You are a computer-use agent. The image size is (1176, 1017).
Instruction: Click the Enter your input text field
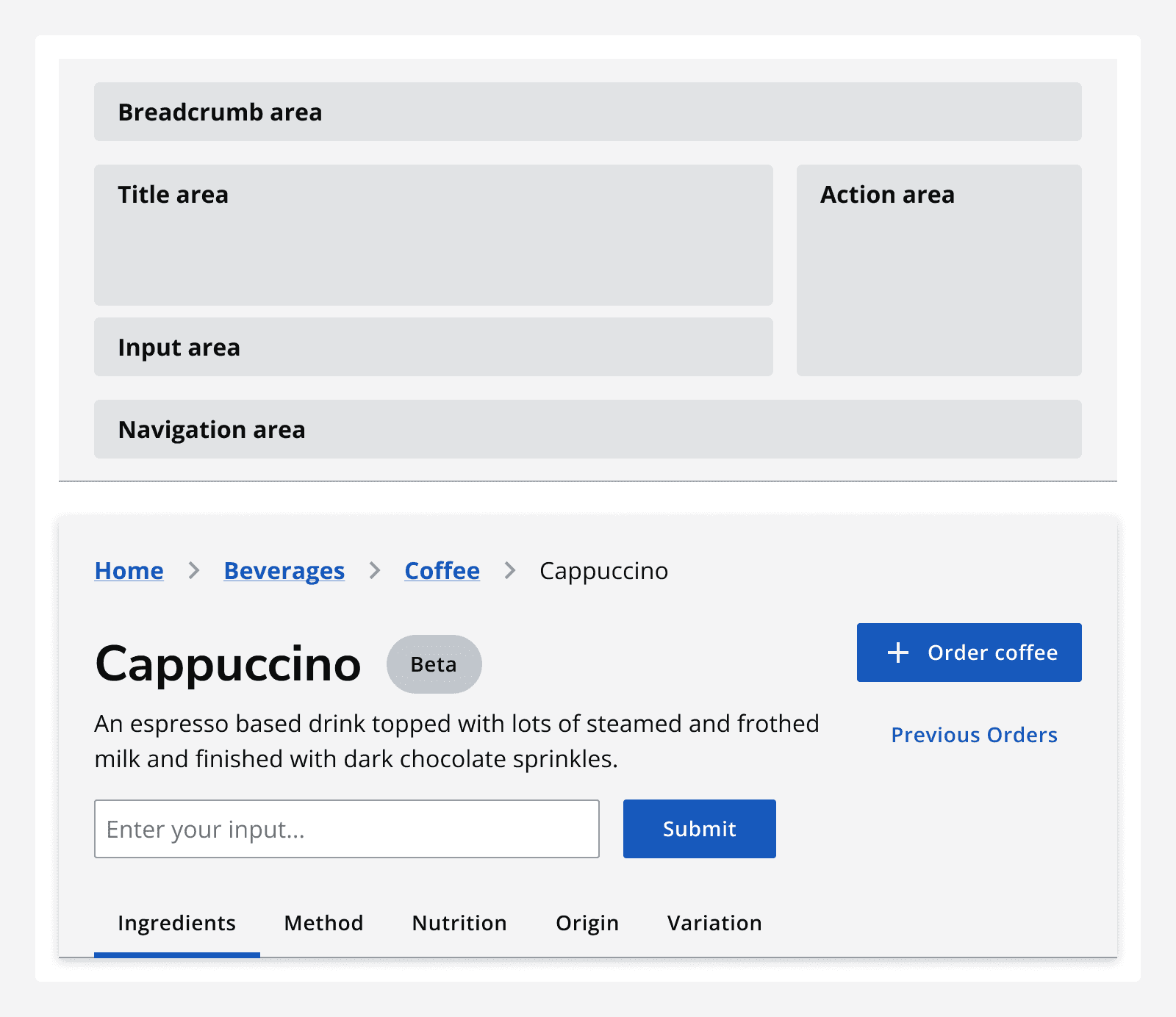click(347, 829)
